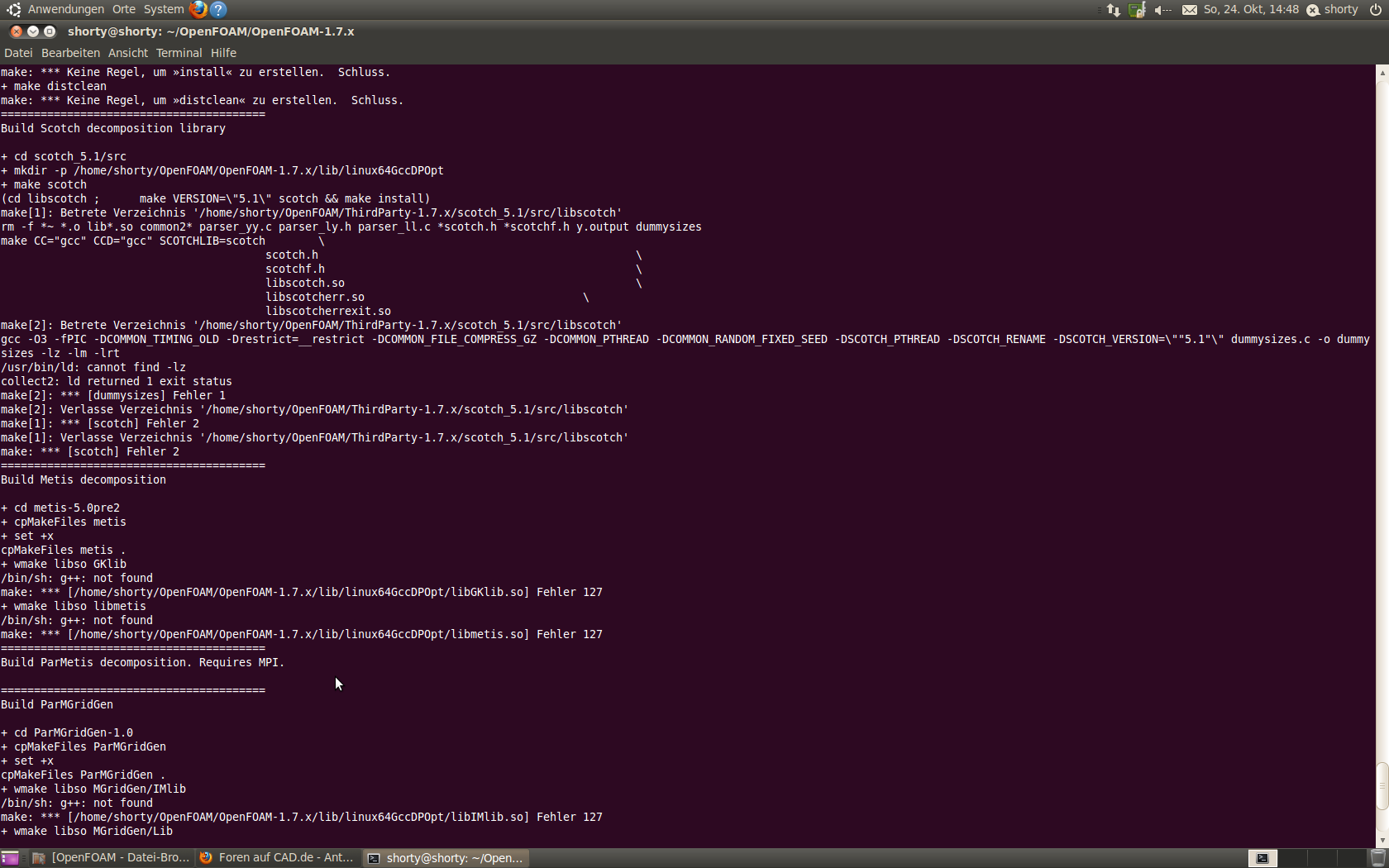Click the line '+ make distclean'
This screenshot has height=868, width=1389.
[x=54, y=86]
